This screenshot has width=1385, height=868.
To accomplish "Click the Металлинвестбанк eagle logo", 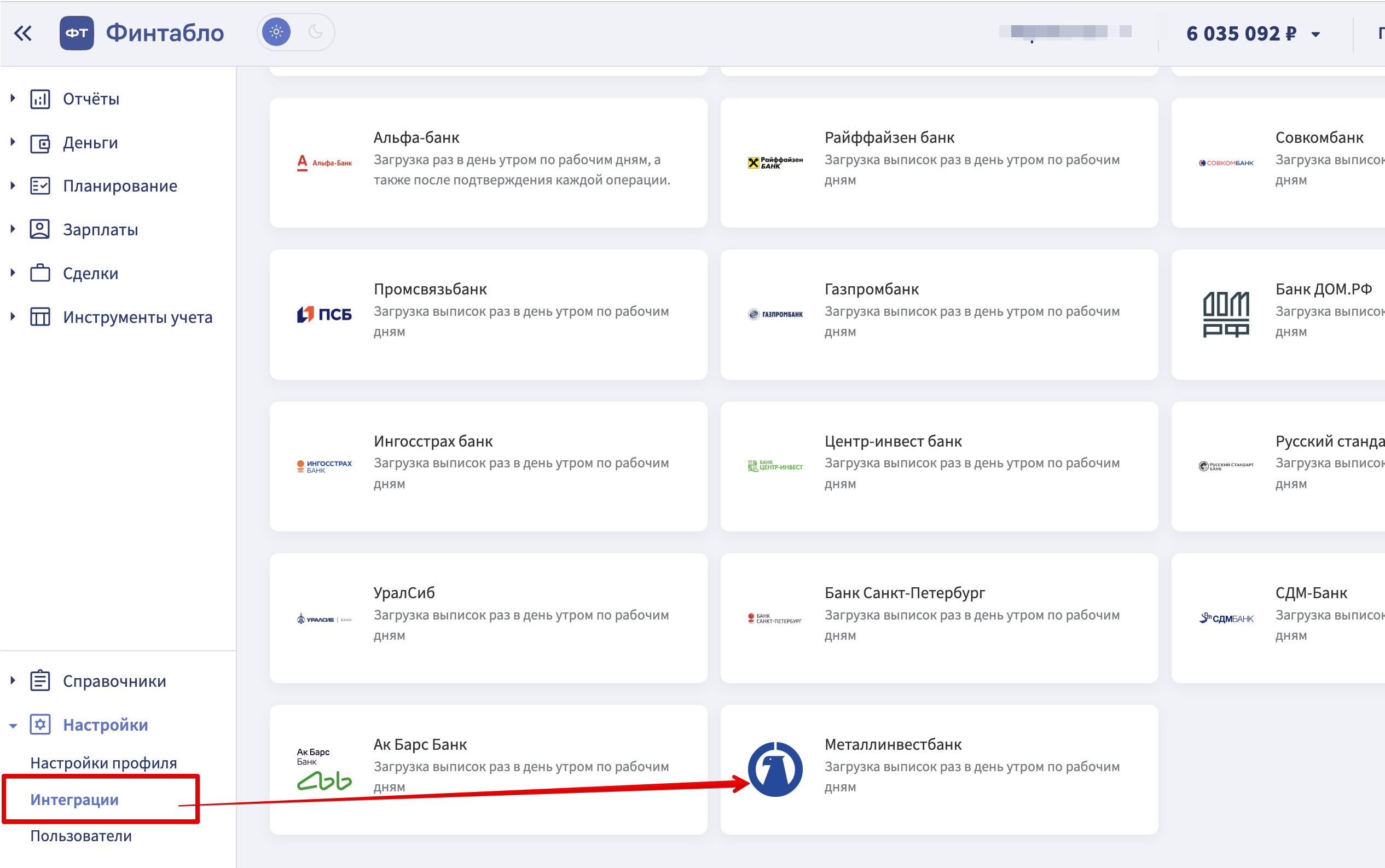I will (x=775, y=769).
